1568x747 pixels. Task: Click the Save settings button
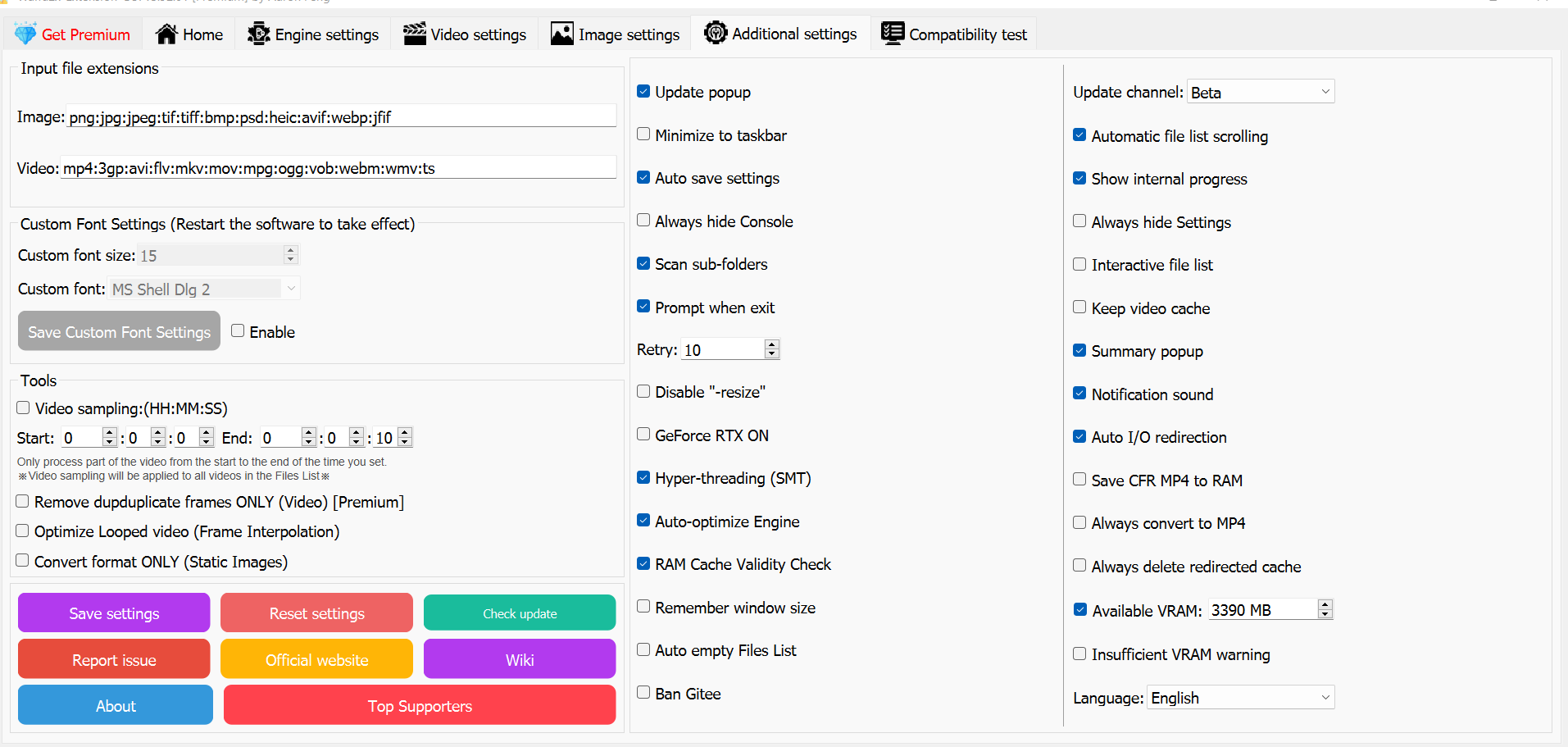pos(114,613)
